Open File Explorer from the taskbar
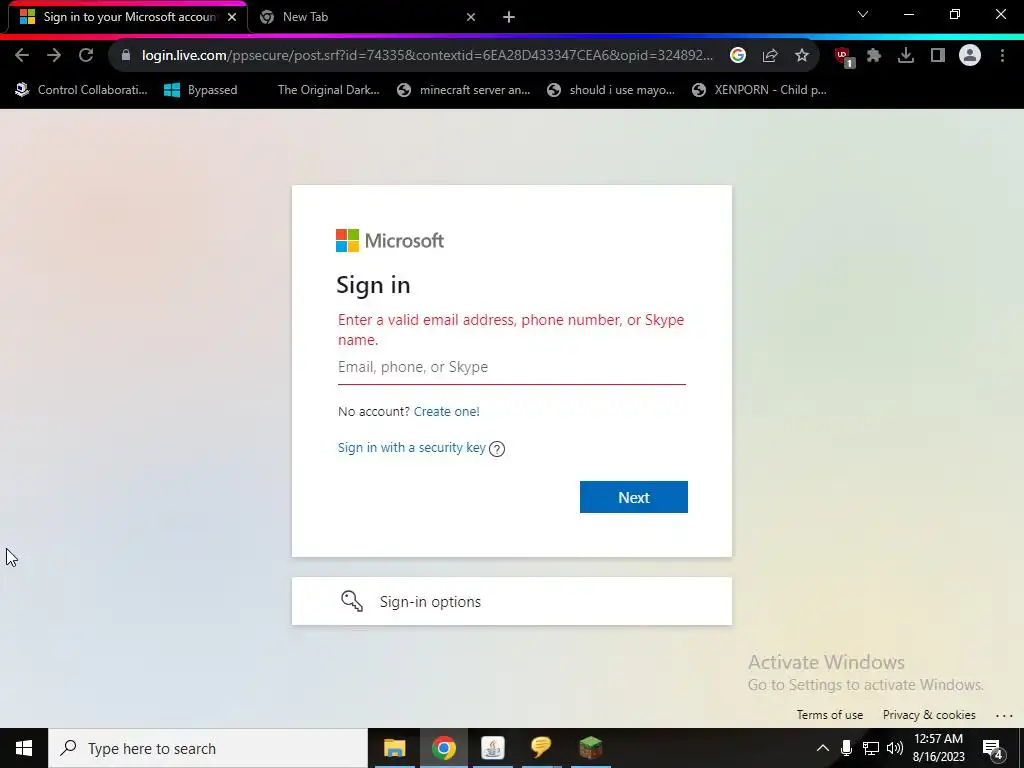Screen dimensions: 1024x768 (394, 748)
